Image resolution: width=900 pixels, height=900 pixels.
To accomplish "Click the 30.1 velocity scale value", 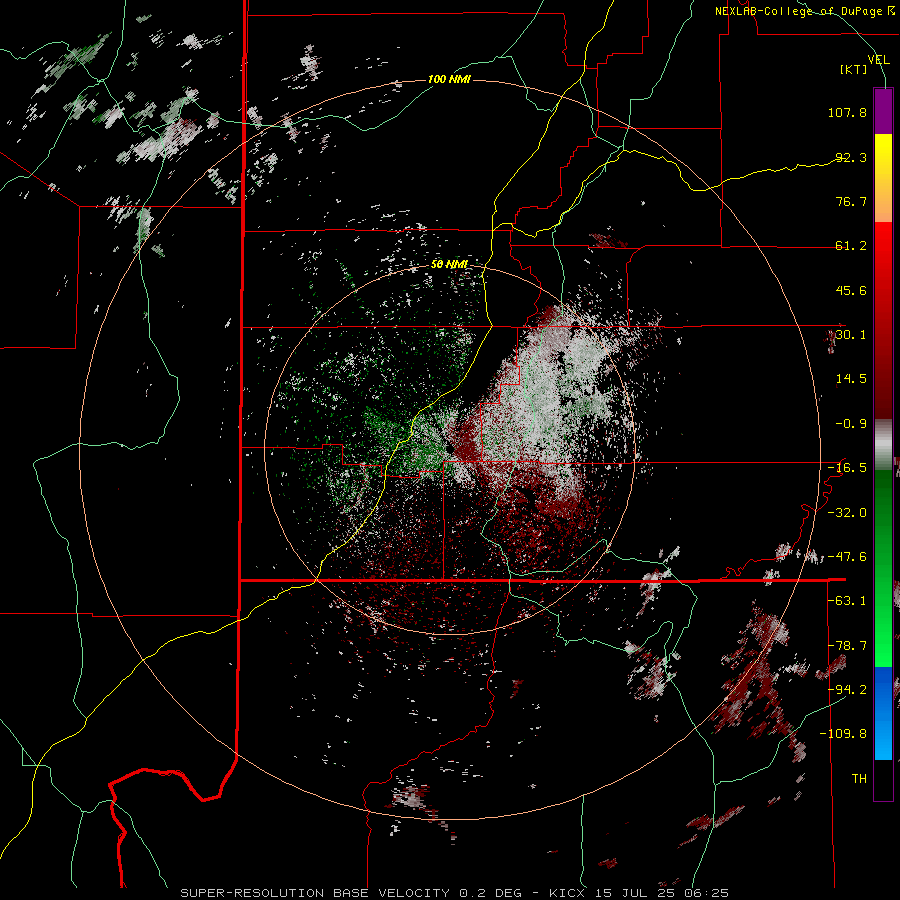I will (851, 335).
